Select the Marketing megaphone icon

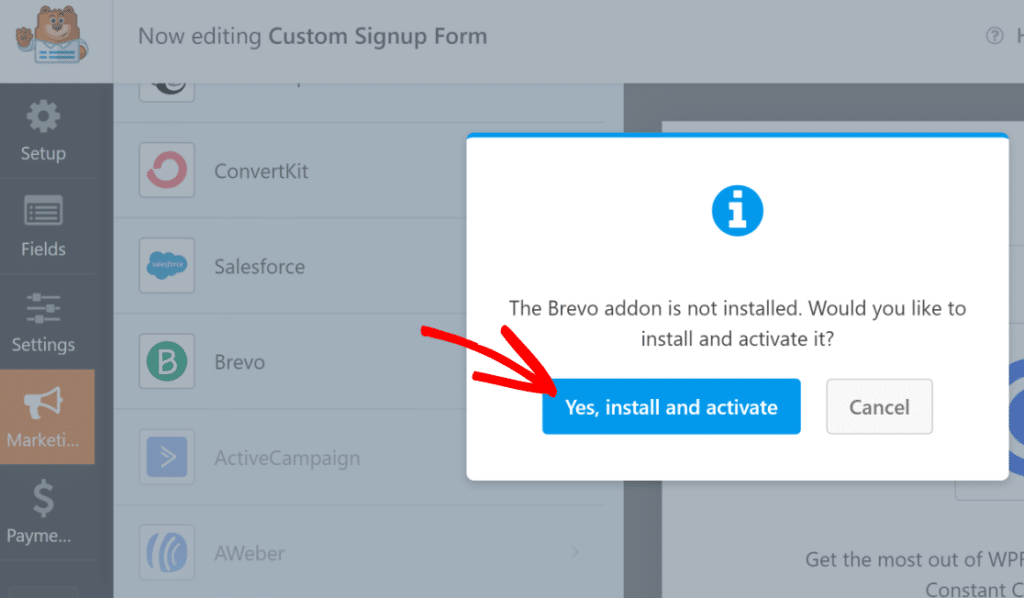click(41, 399)
